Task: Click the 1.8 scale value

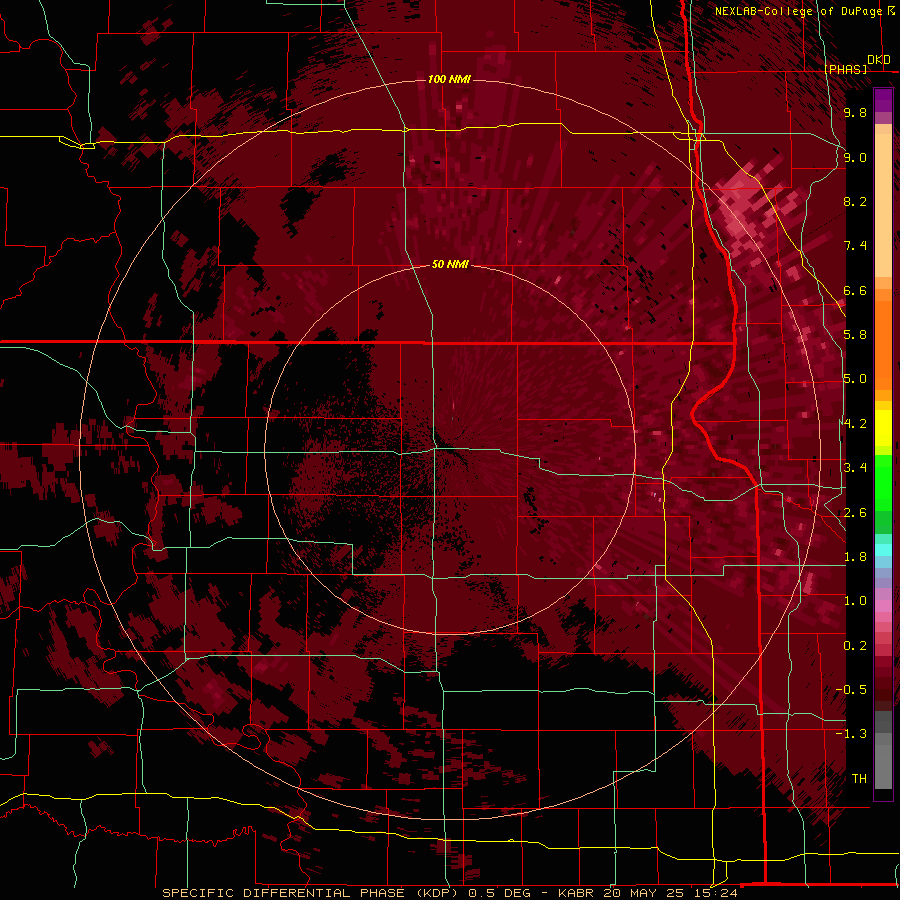Action: [x=855, y=557]
